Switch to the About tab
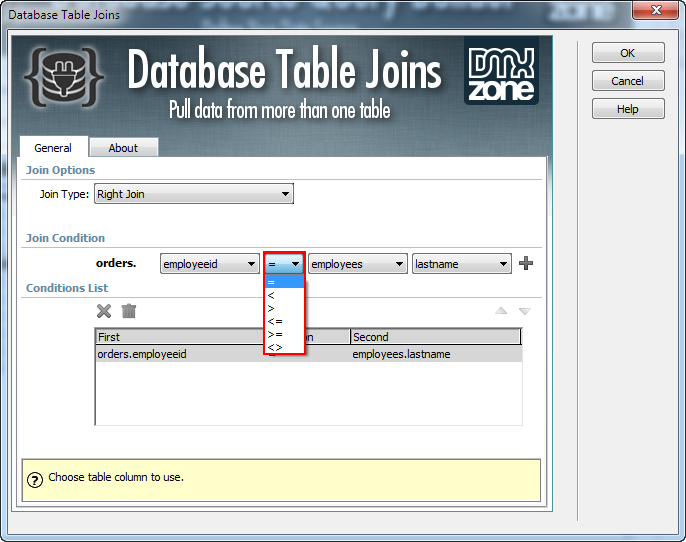The image size is (686, 542). click(x=123, y=148)
